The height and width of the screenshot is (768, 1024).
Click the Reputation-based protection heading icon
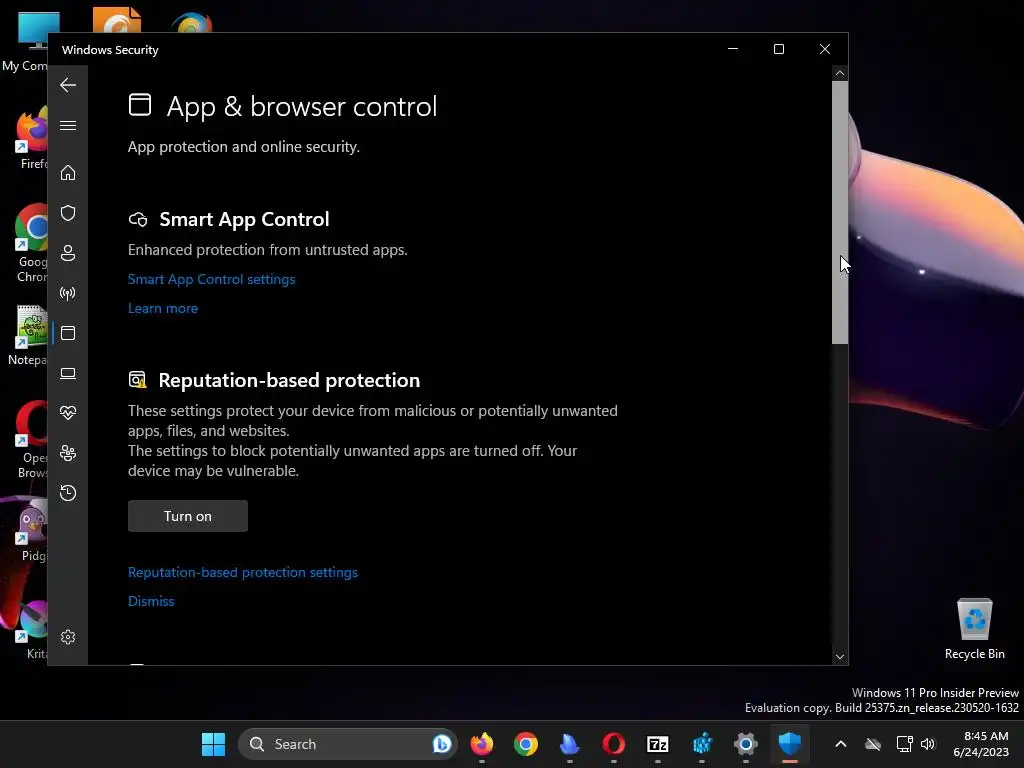(138, 380)
